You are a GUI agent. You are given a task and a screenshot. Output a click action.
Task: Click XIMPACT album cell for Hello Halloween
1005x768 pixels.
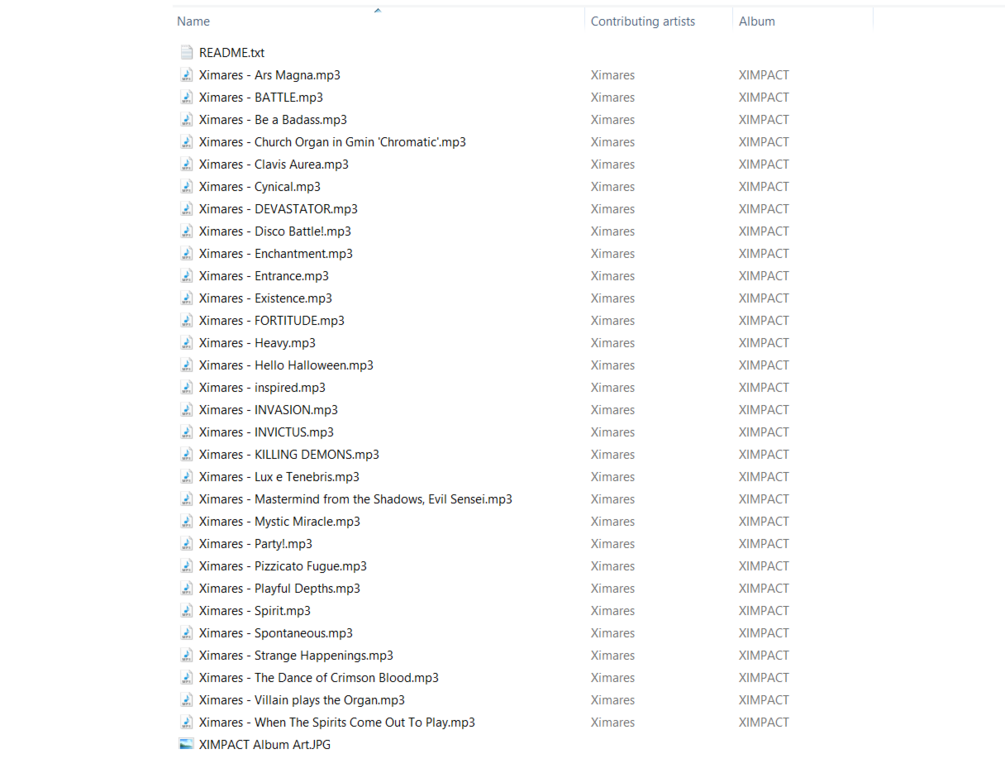click(x=764, y=365)
